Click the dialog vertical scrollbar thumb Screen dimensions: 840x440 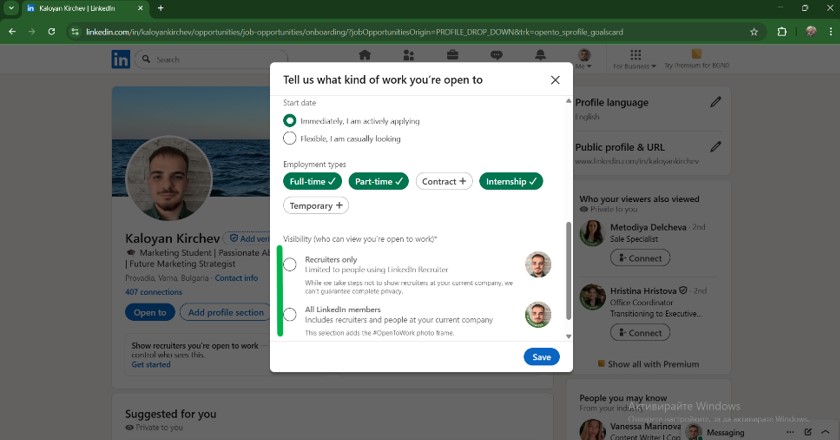coord(568,271)
